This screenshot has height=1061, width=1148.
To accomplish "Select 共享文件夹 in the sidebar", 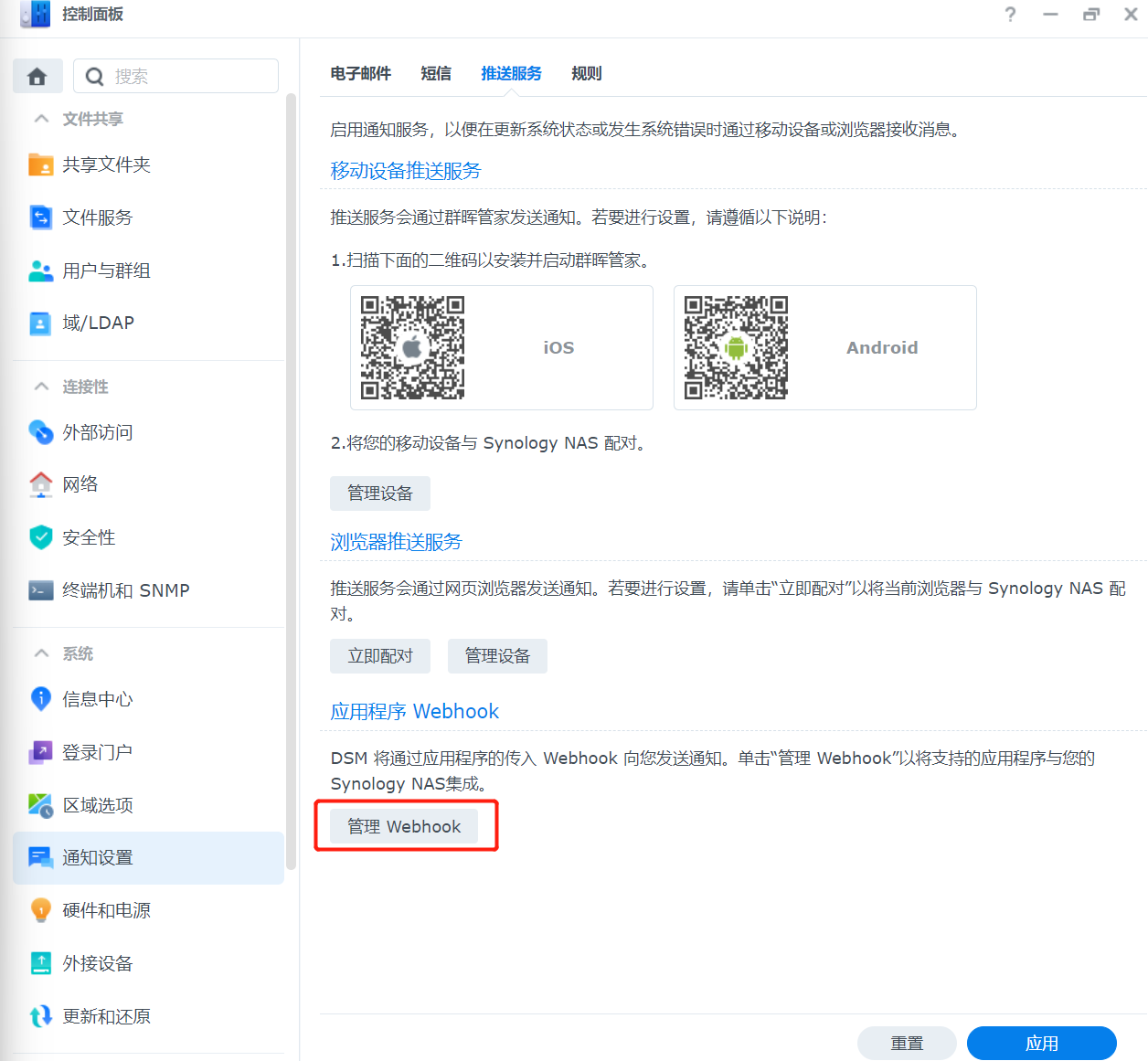I will coord(148,164).
